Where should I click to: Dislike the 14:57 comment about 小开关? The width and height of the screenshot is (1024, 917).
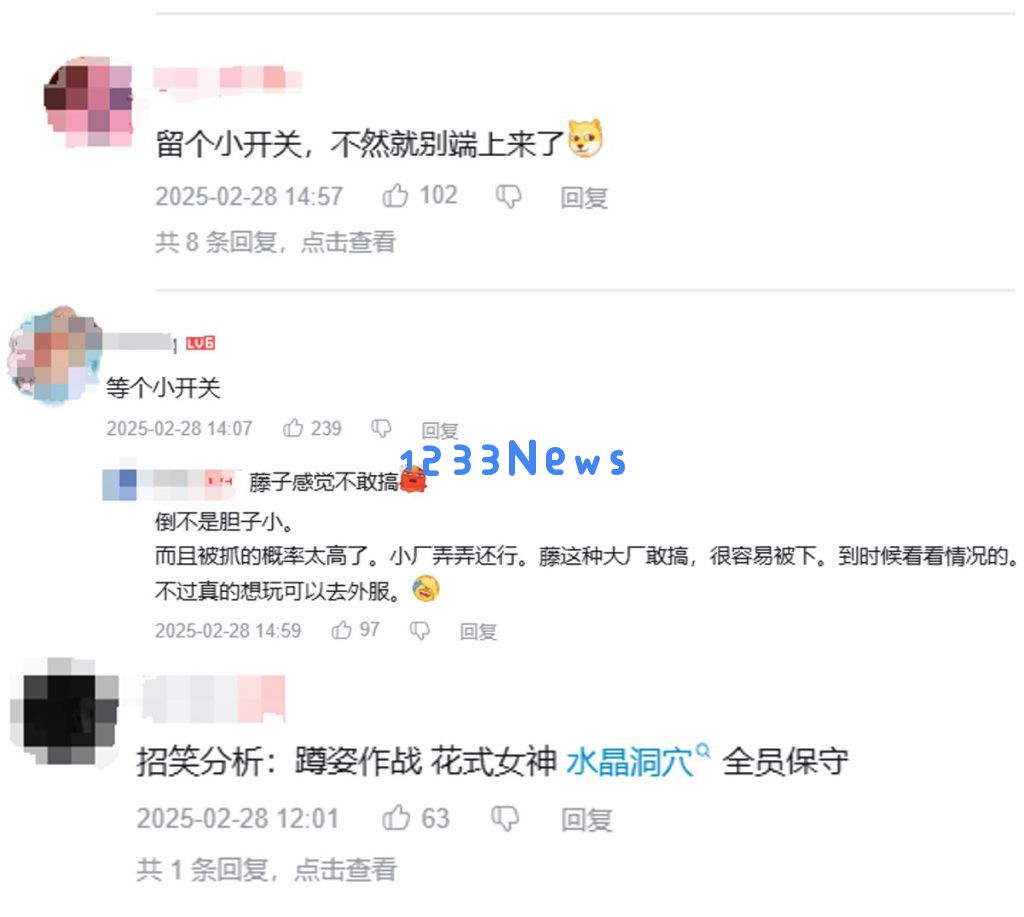509,196
